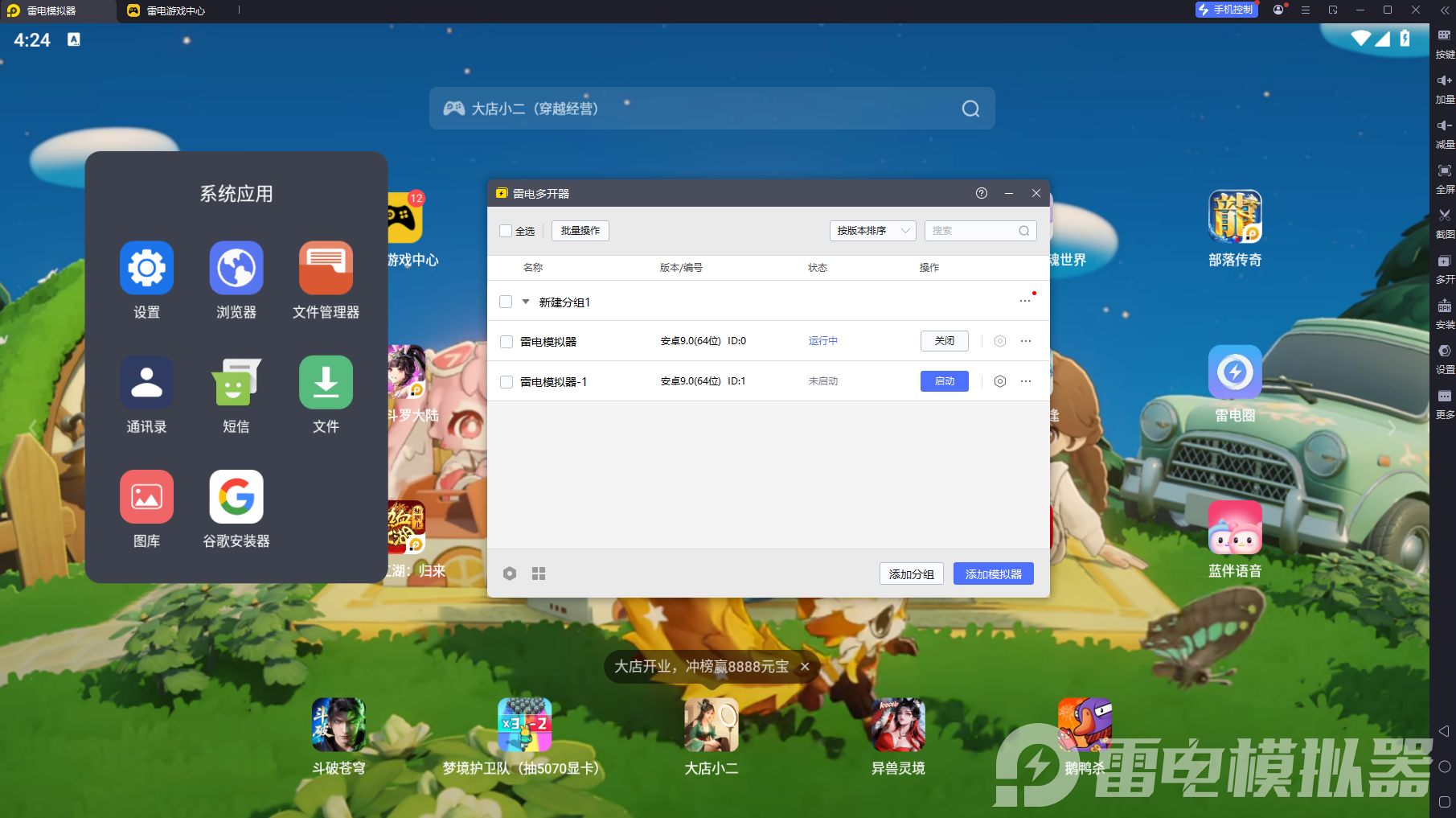
Task: Click the search magnifier in the game search bar
Action: (970, 109)
